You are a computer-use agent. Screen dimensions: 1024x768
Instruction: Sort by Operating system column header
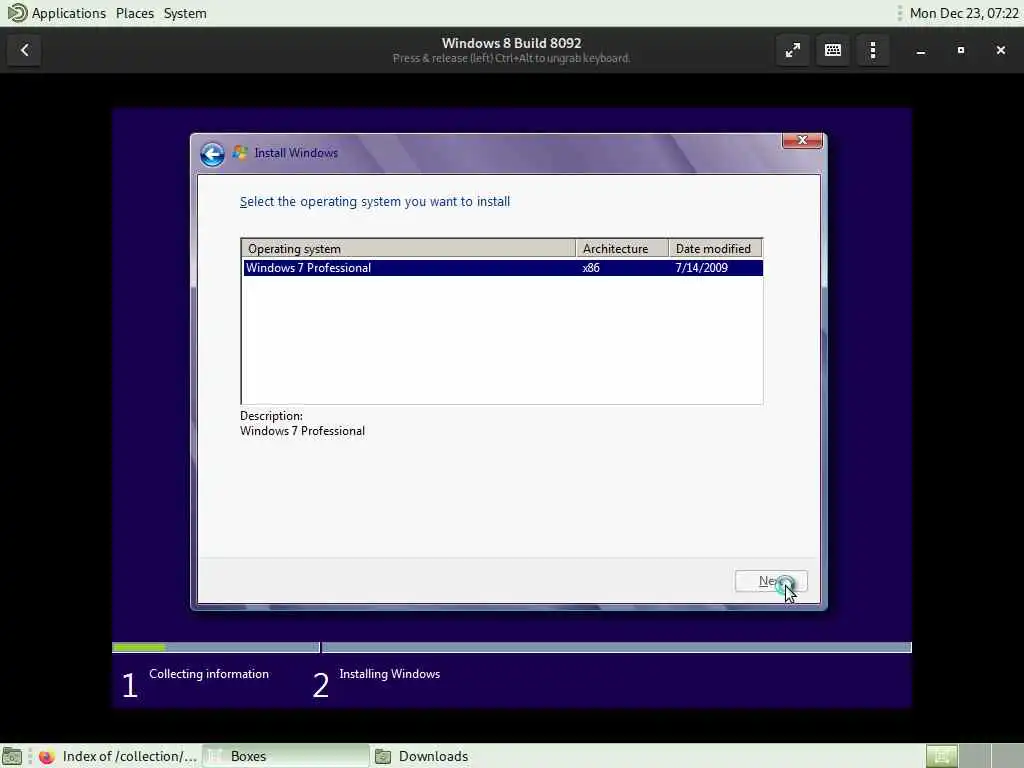(x=409, y=249)
